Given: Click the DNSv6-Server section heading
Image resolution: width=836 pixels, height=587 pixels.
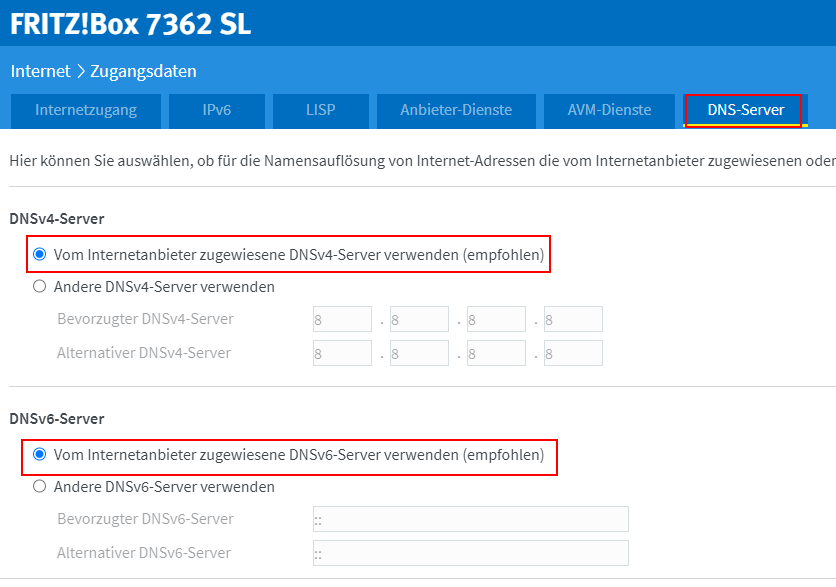Looking at the screenshot, I should 57,419.
